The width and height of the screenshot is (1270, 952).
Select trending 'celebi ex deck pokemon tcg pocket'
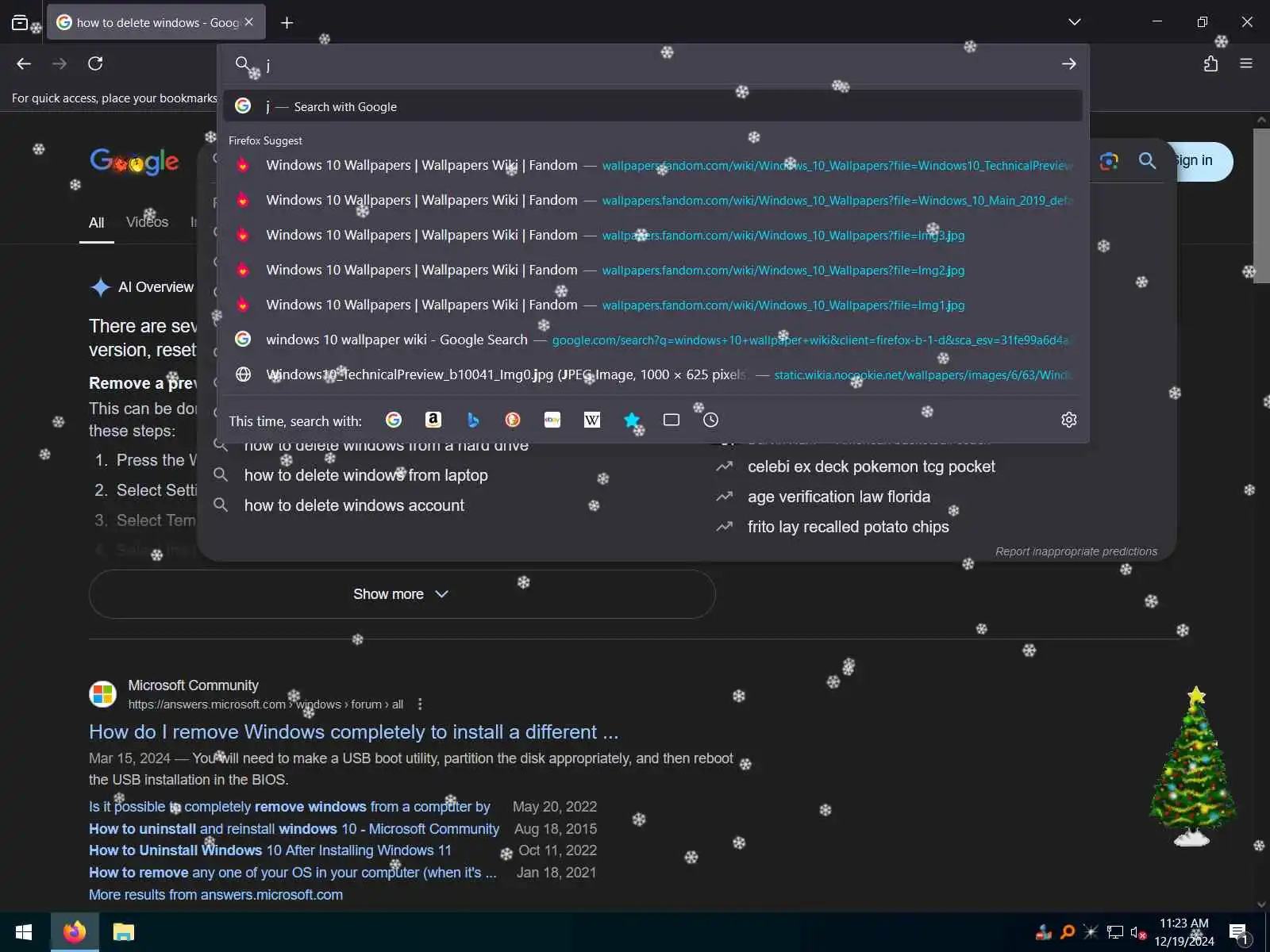871,466
